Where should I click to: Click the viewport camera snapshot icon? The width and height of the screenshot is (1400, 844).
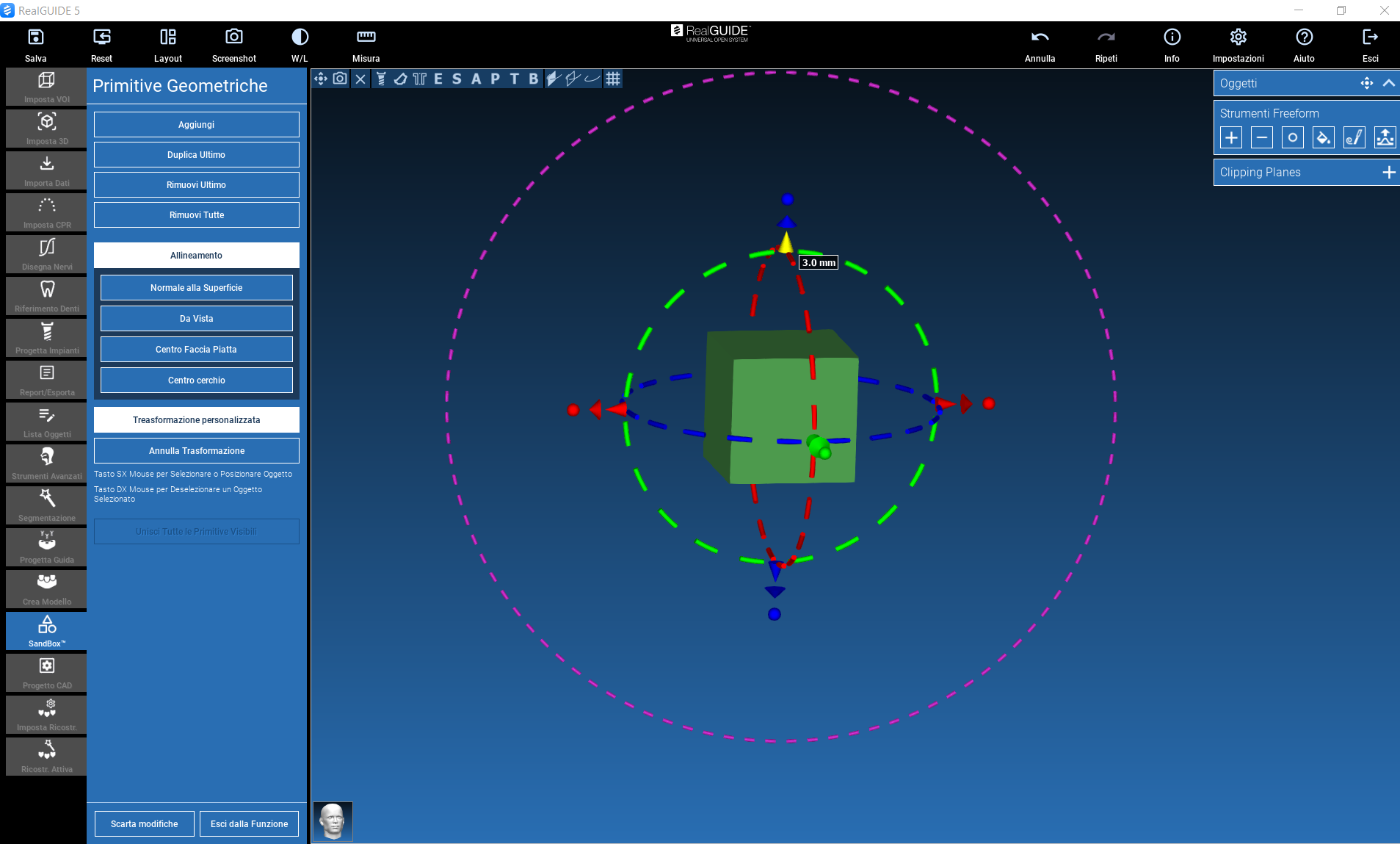340,79
